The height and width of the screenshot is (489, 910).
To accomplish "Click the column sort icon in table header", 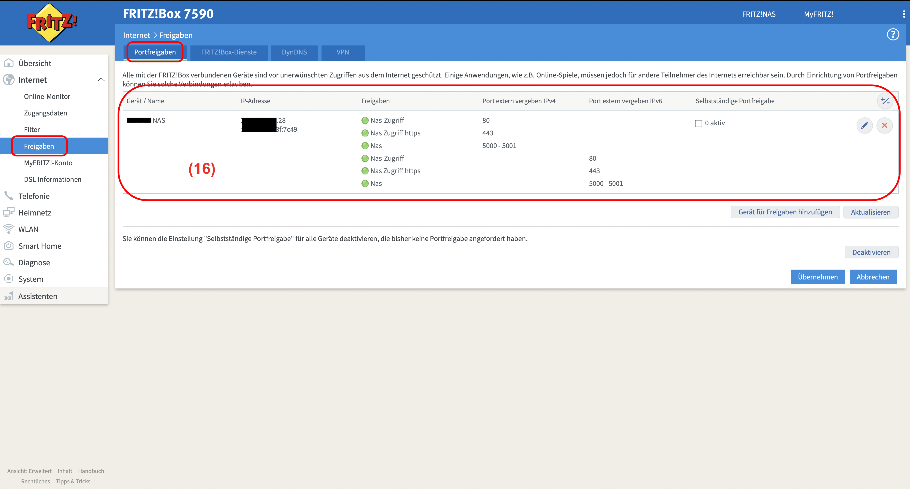I will click(x=884, y=101).
